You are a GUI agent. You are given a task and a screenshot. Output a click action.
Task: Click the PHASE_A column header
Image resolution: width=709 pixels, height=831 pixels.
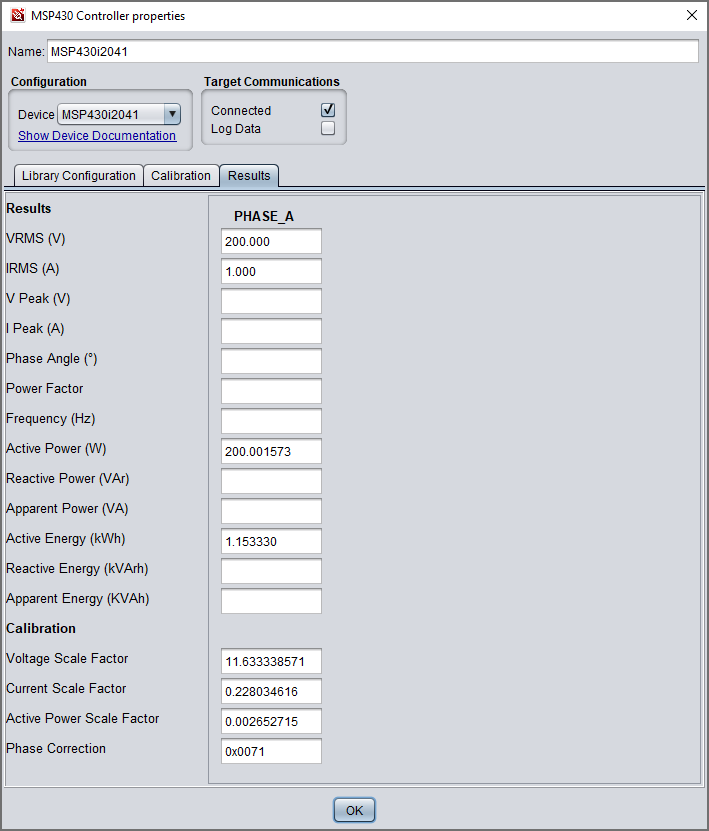pos(264,216)
